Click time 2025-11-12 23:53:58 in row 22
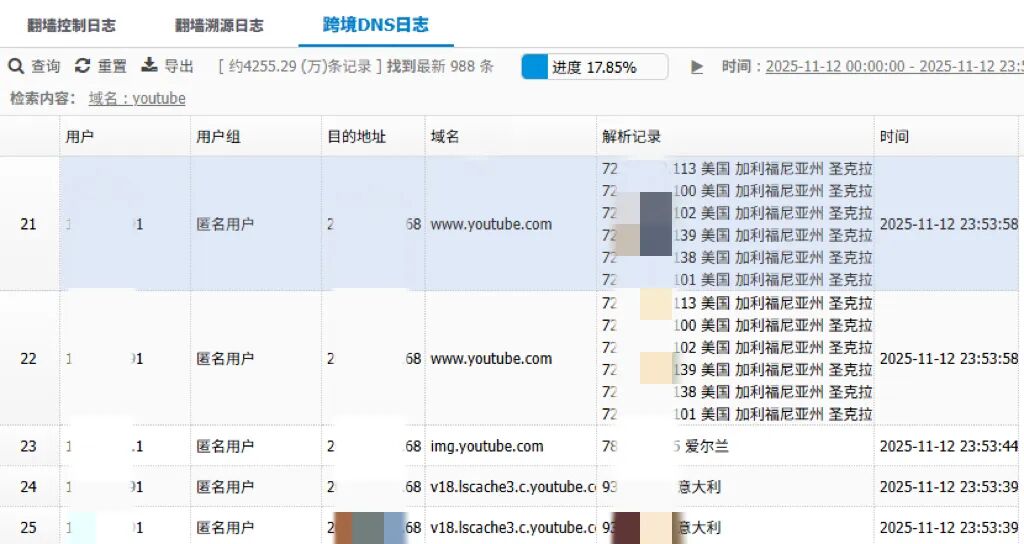The image size is (1024, 544). pos(949,359)
